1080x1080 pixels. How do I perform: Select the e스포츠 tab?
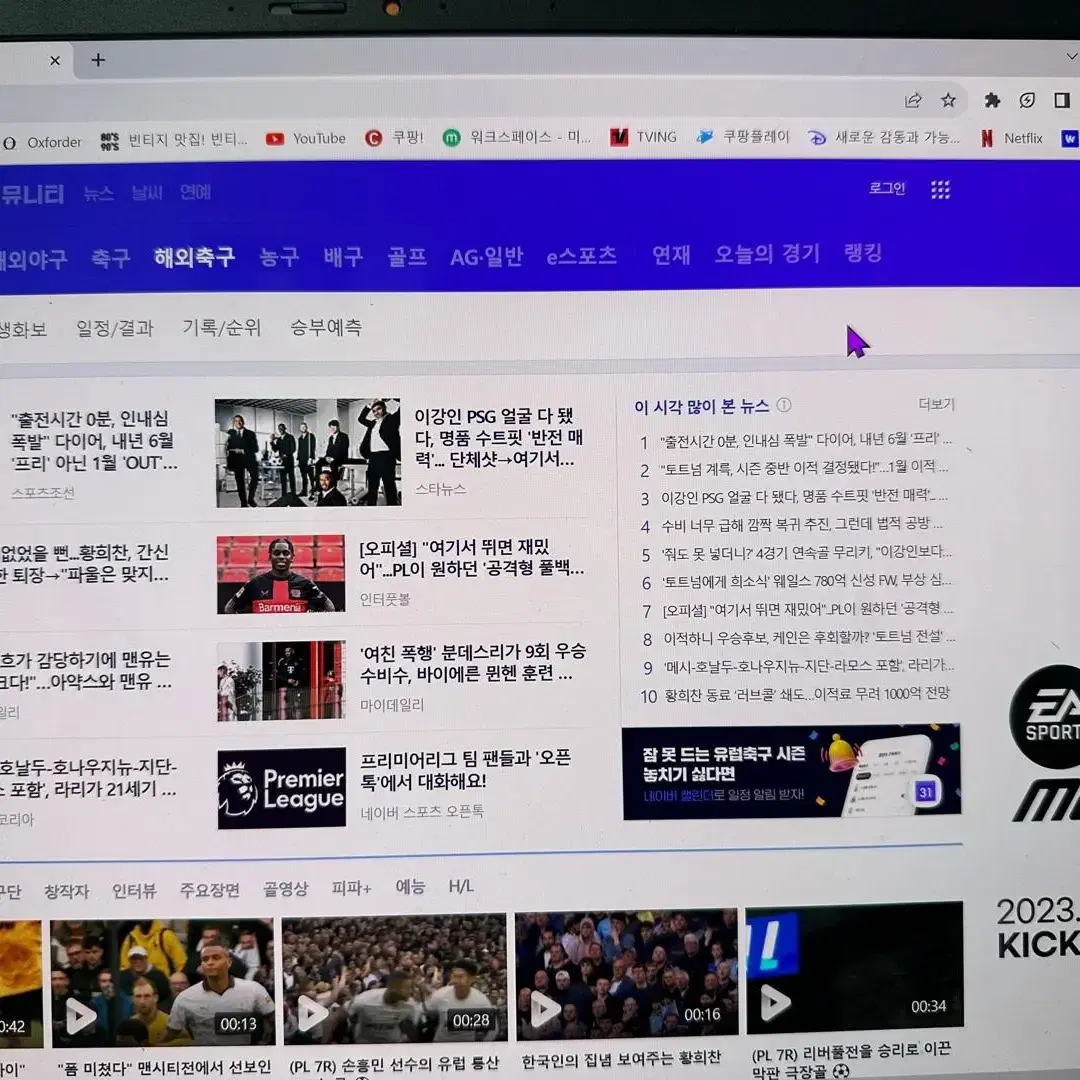[x=581, y=256]
